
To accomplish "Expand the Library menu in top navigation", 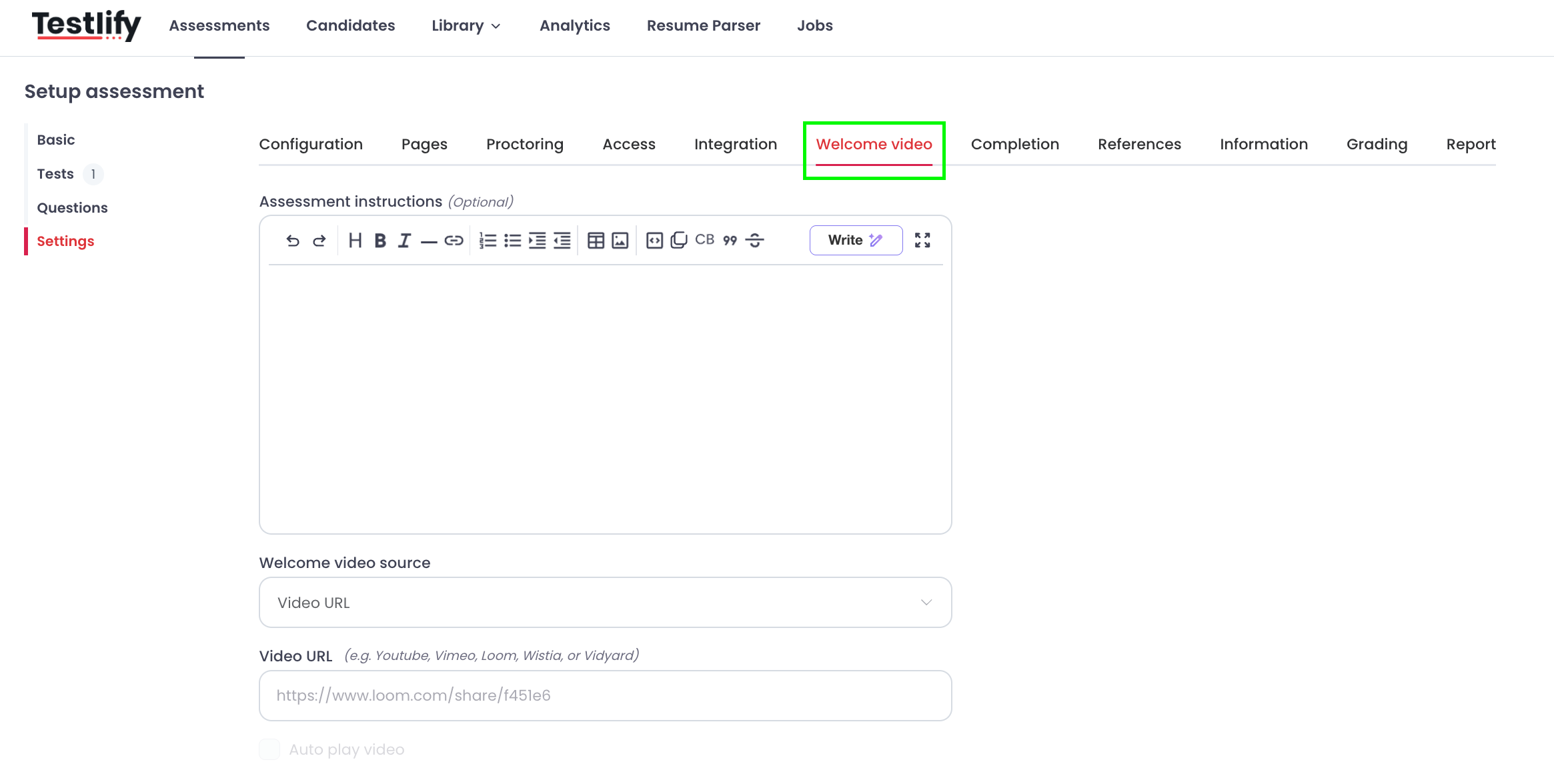I will click(466, 25).
